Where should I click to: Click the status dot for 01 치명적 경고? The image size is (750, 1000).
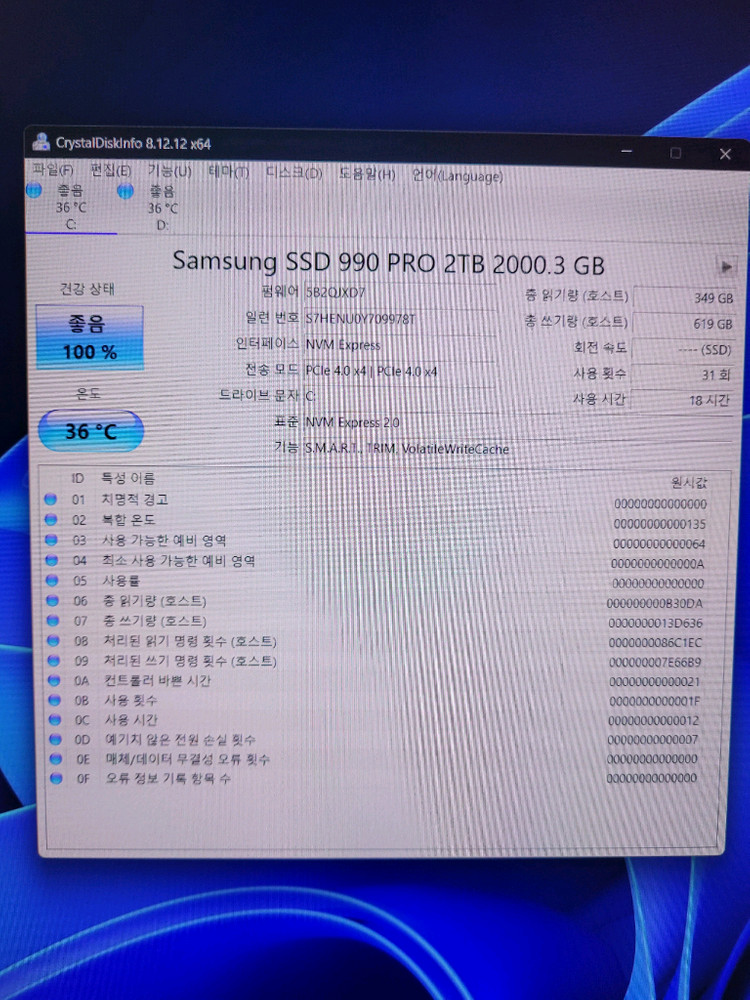tap(51, 499)
